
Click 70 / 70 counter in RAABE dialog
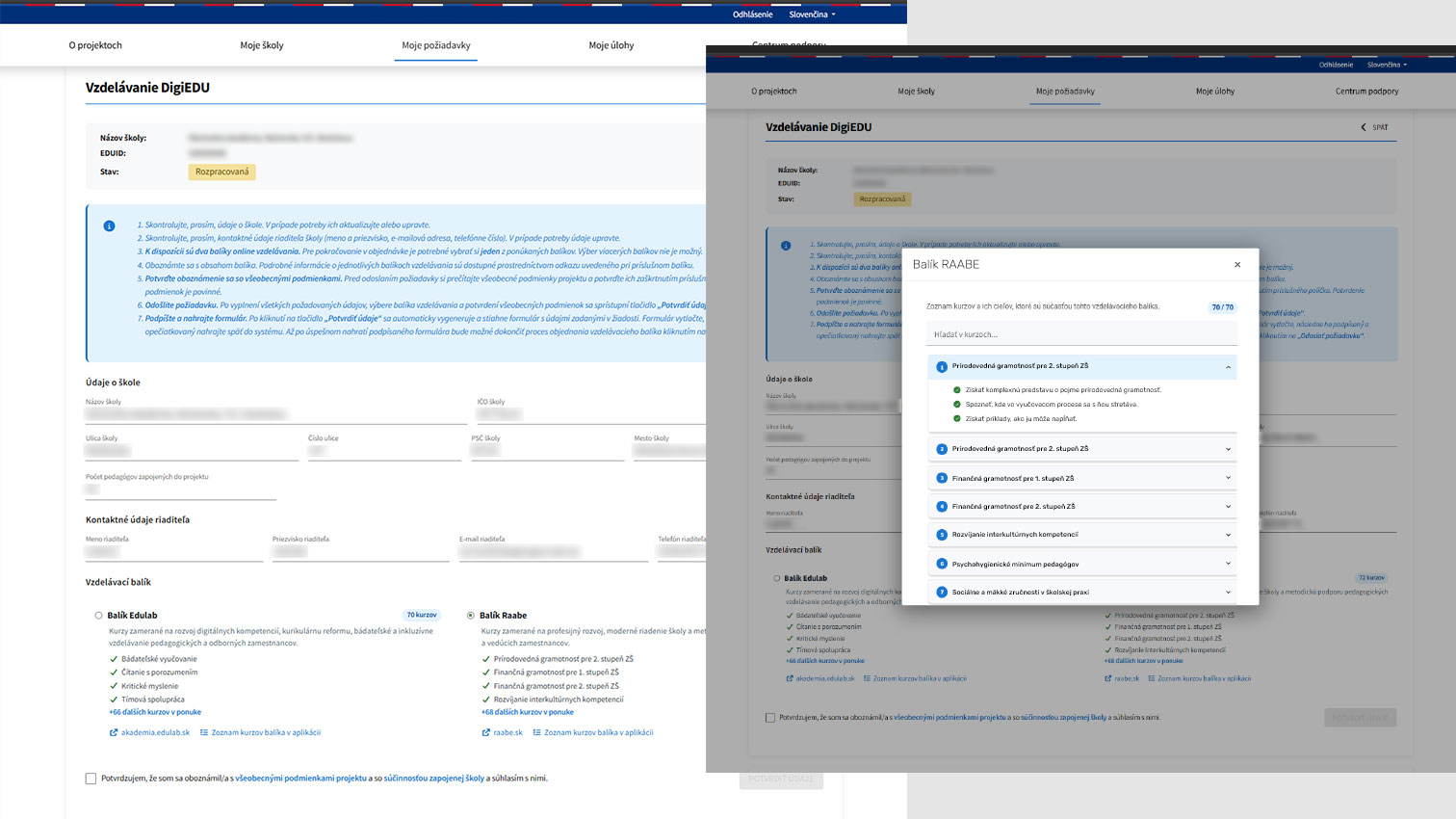click(x=1223, y=307)
